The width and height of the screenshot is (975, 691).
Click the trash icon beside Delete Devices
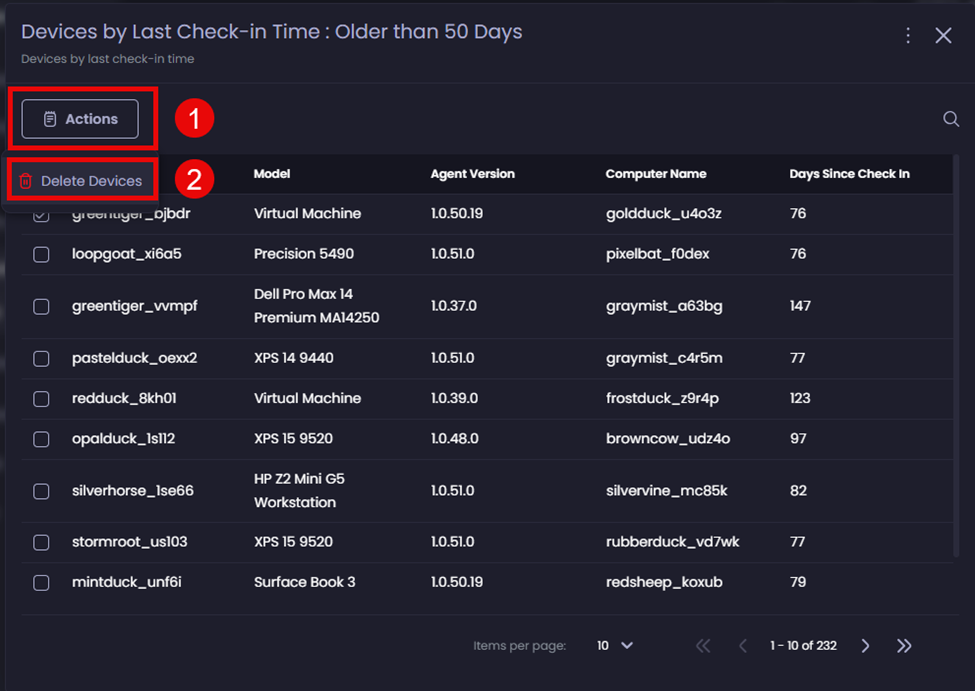[x=26, y=182]
